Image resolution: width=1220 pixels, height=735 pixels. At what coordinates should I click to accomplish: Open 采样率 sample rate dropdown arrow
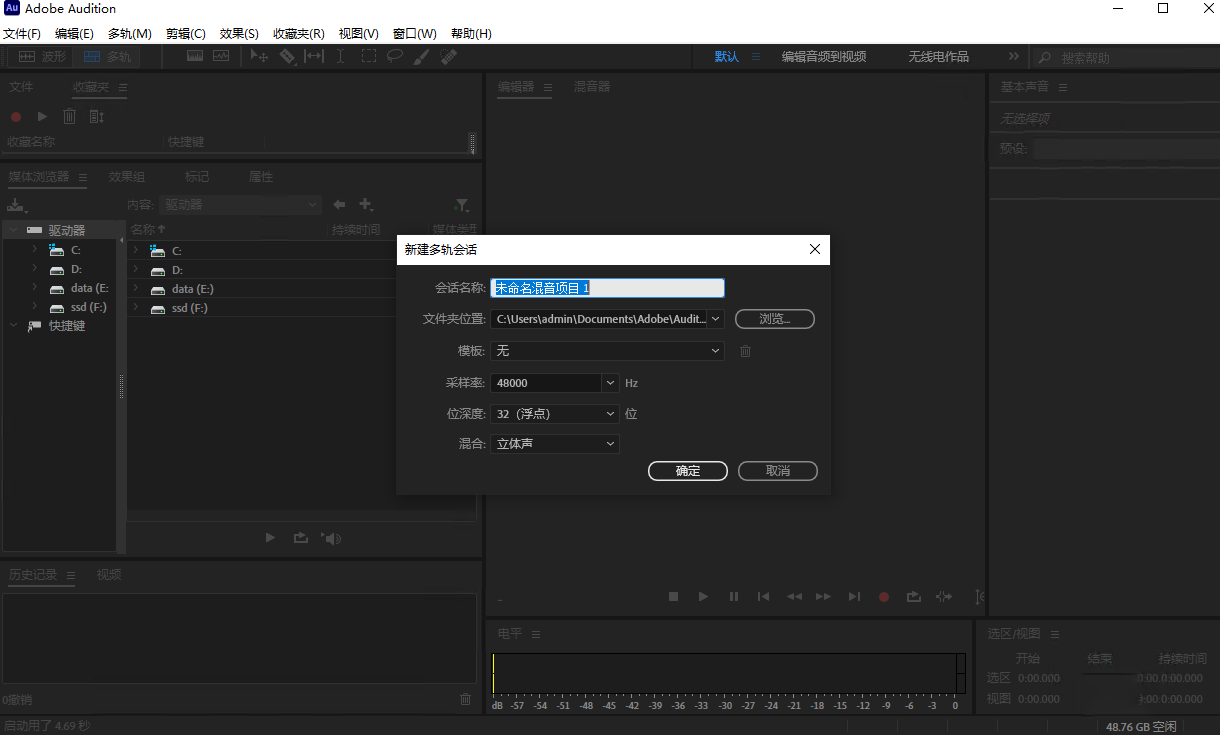611,383
